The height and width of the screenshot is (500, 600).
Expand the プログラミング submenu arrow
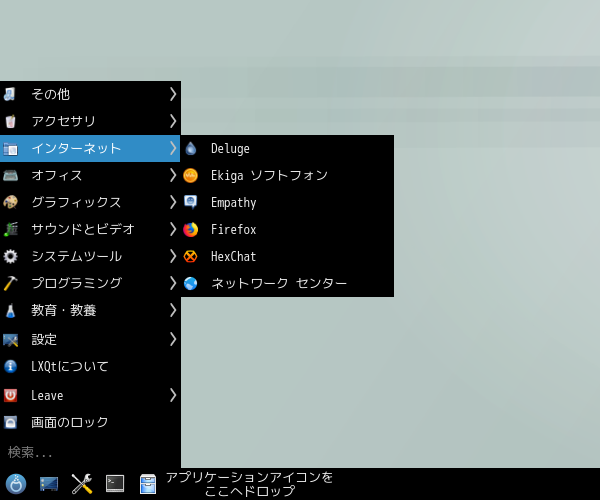(173, 283)
